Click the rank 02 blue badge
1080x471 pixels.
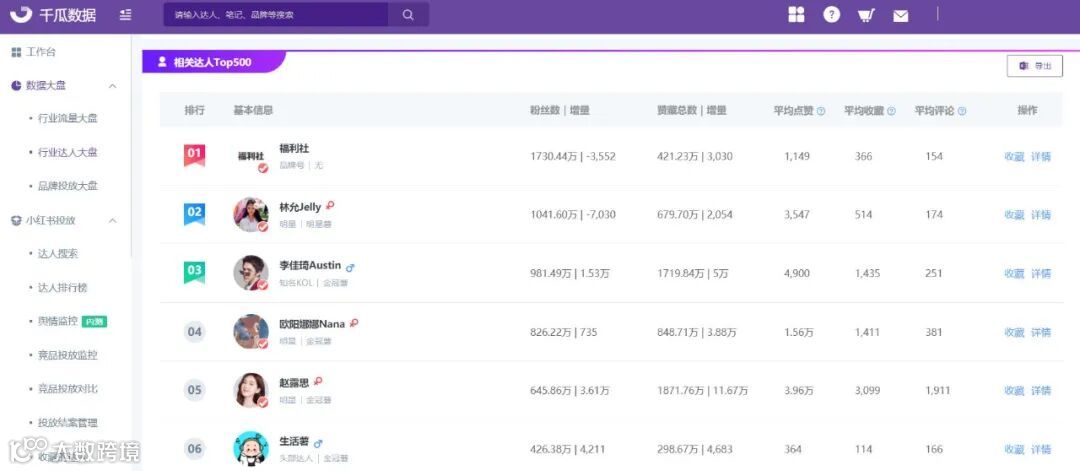click(x=194, y=214)
